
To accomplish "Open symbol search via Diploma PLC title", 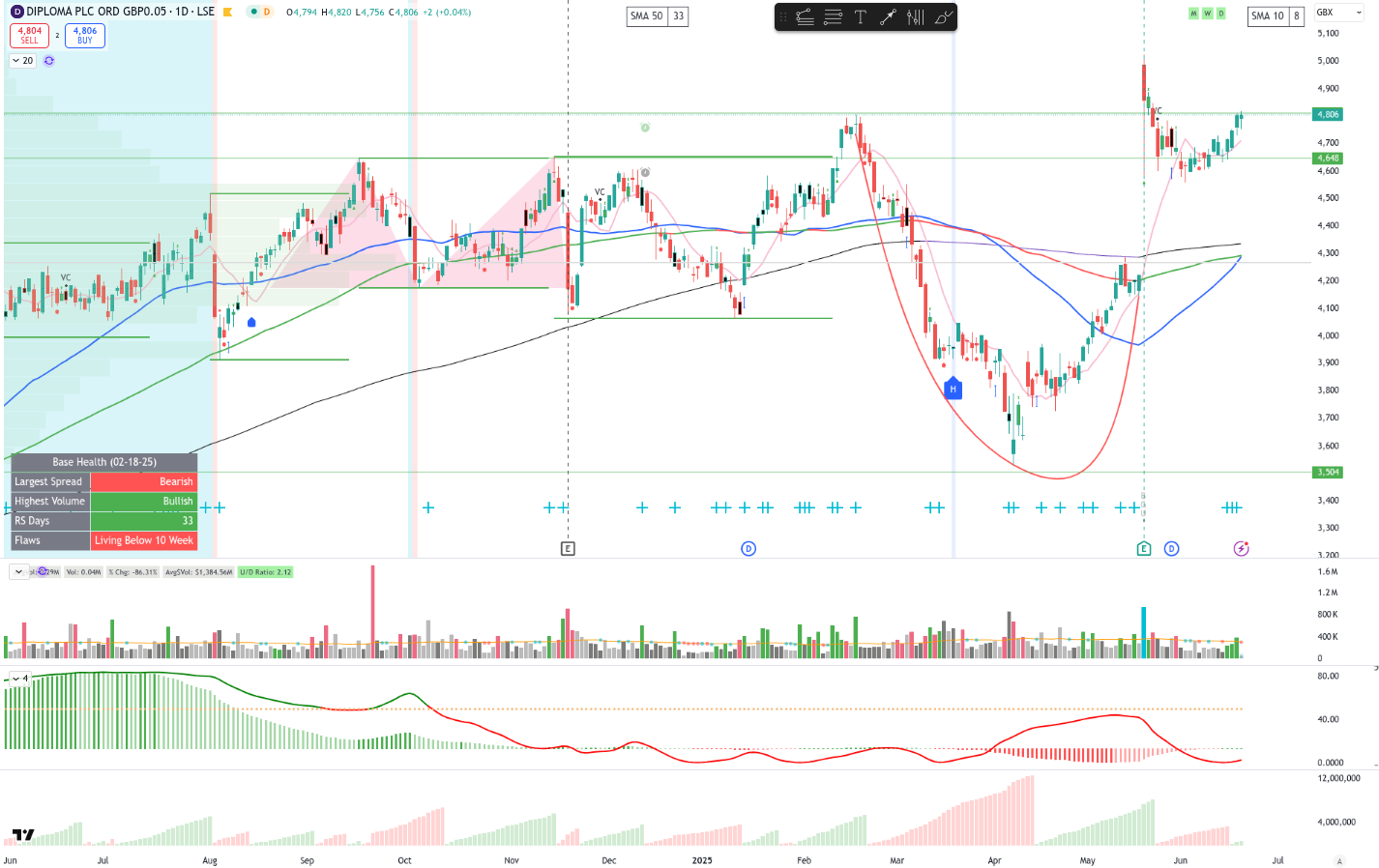I will [120, 12].
